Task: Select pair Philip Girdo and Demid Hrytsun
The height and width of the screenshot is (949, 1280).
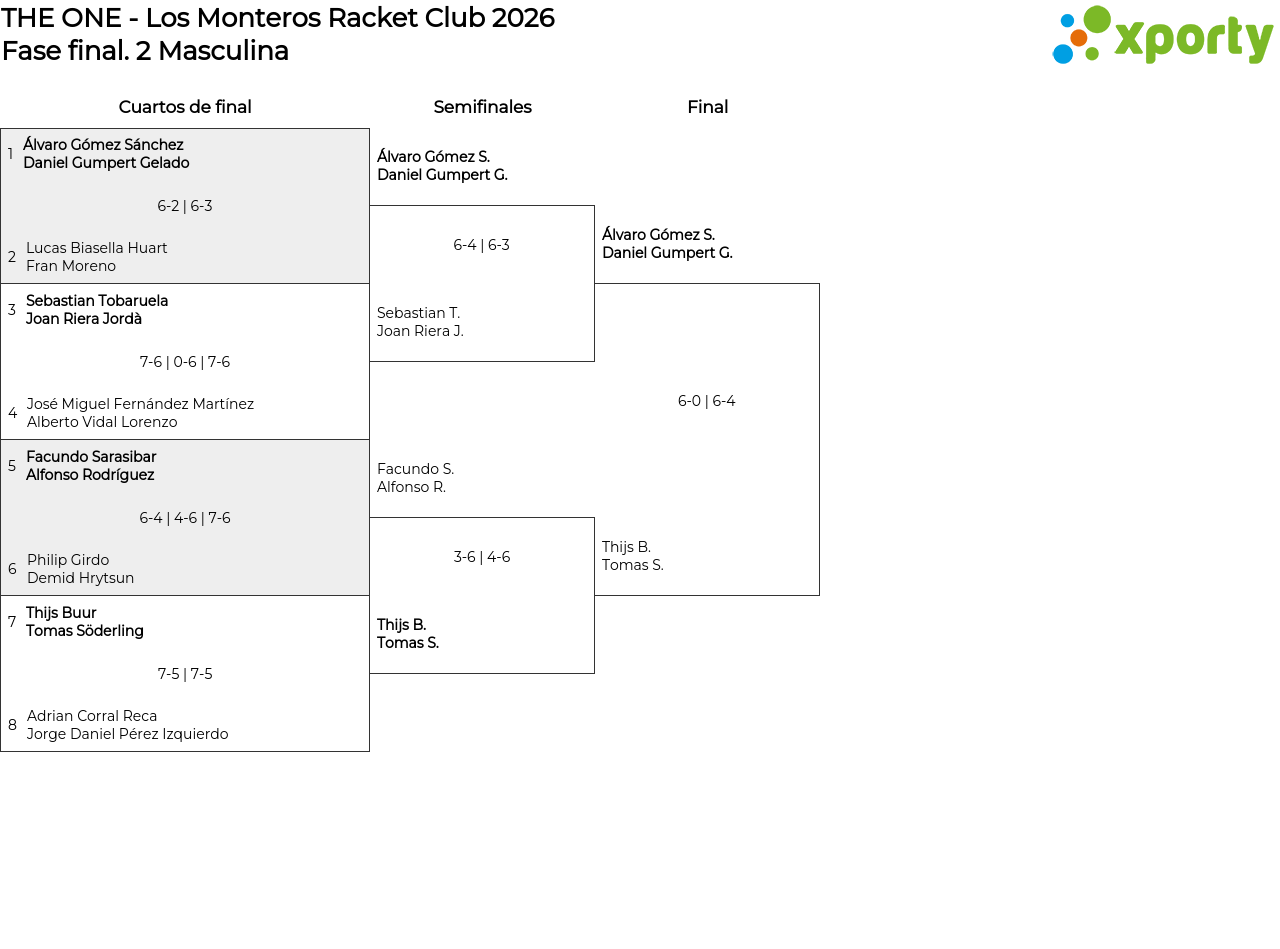Action: pos(80,569)
